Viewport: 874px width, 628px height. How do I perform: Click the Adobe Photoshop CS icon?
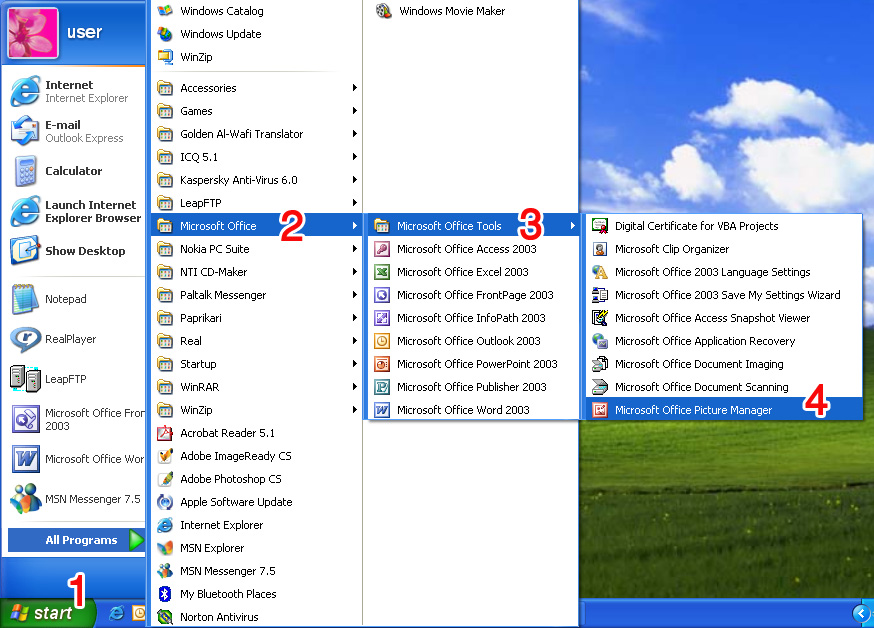(165, 479)
